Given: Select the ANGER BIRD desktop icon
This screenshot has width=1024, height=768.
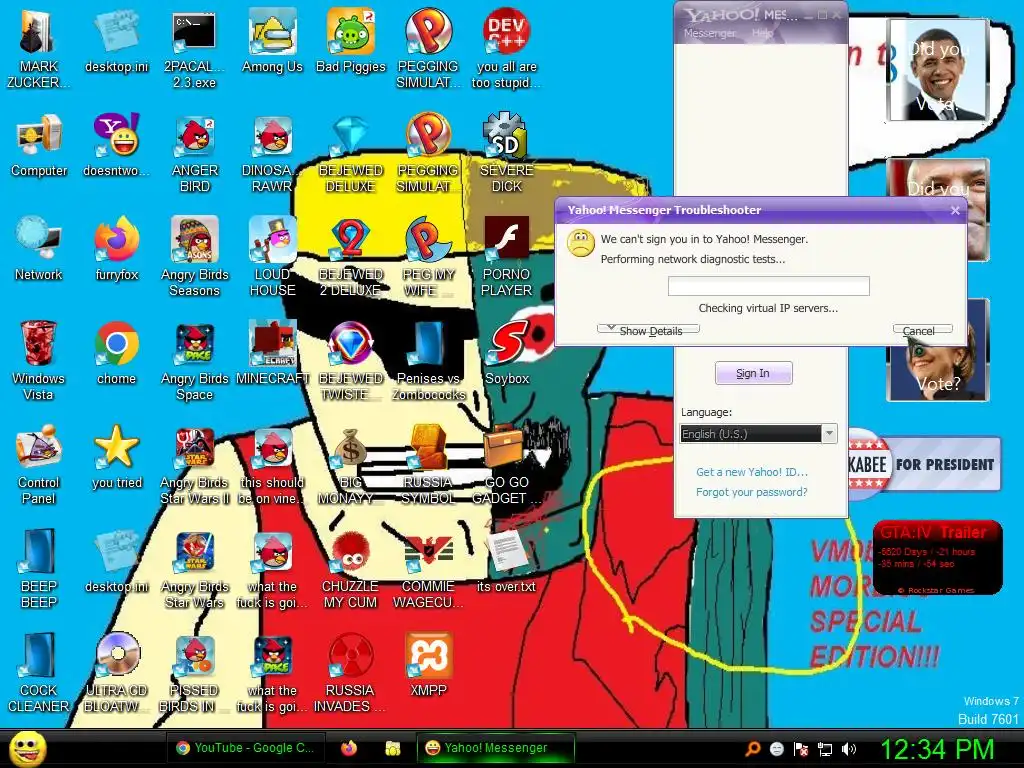Looking at the screenshot, I should [x=194, y=153].
